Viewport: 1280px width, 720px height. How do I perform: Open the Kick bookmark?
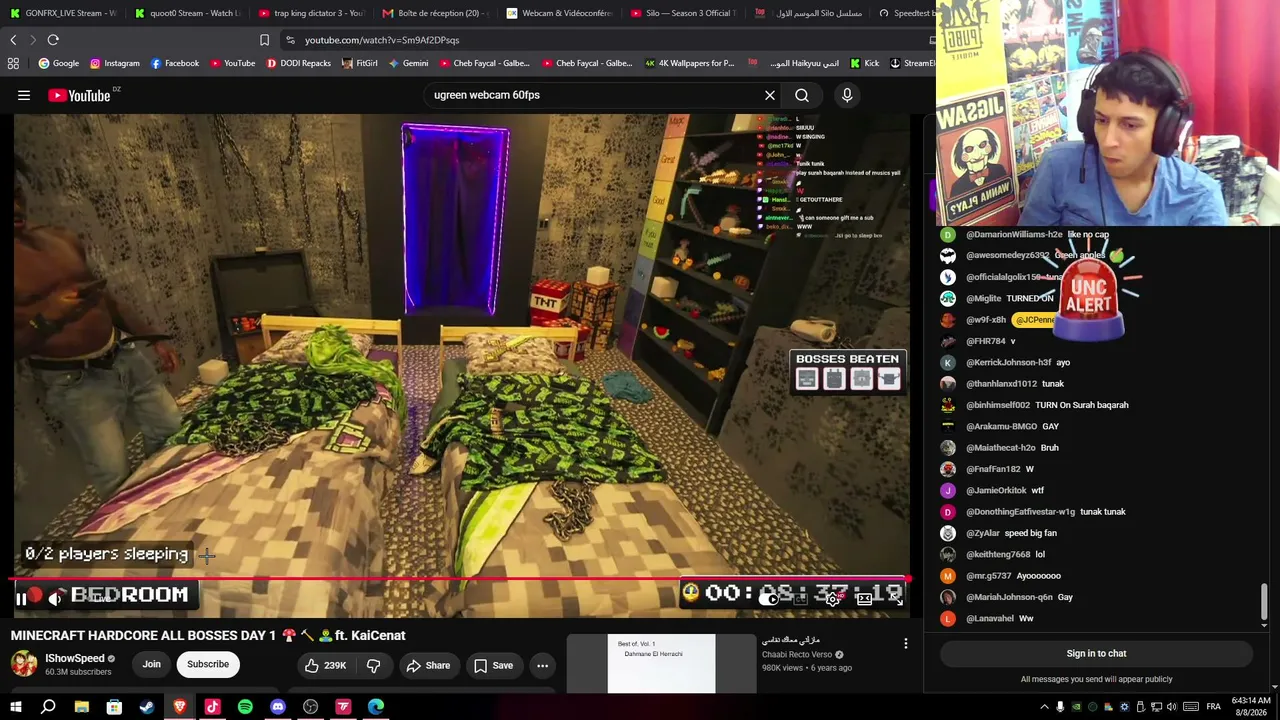(x=864, y=63)
